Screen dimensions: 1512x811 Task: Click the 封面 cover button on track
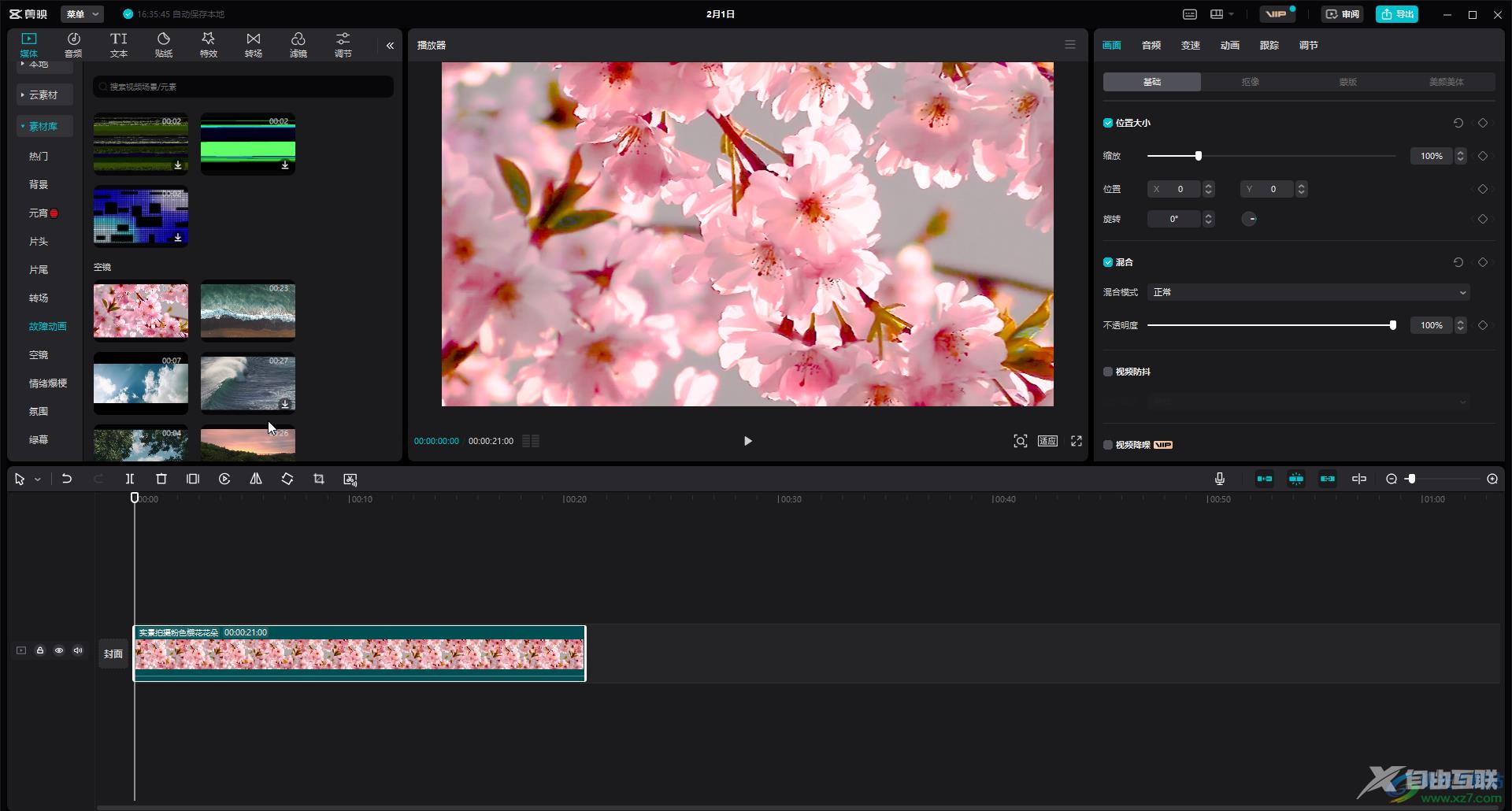point(113,654)
